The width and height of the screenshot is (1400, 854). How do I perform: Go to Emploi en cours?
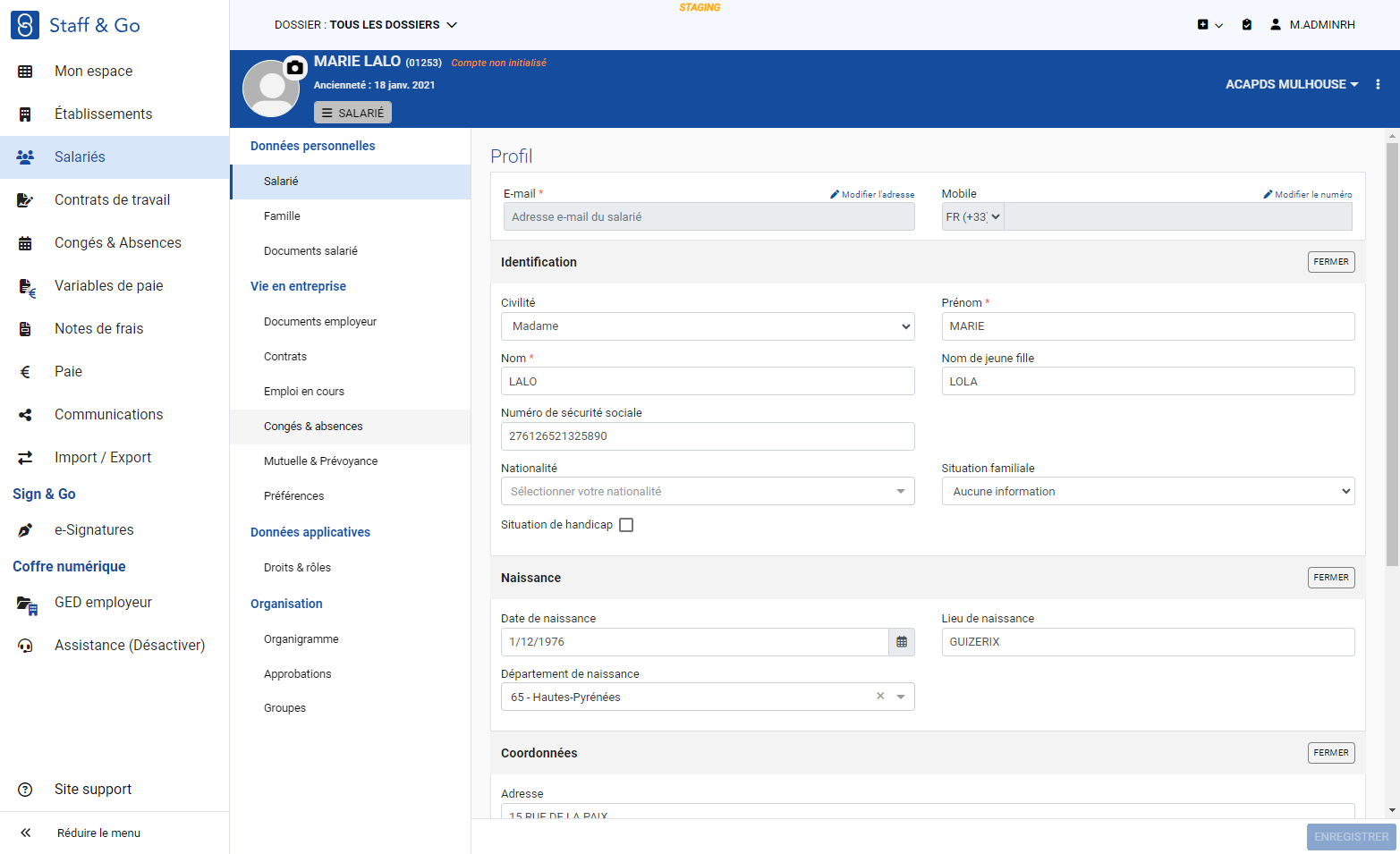click(x=351, y=392)
